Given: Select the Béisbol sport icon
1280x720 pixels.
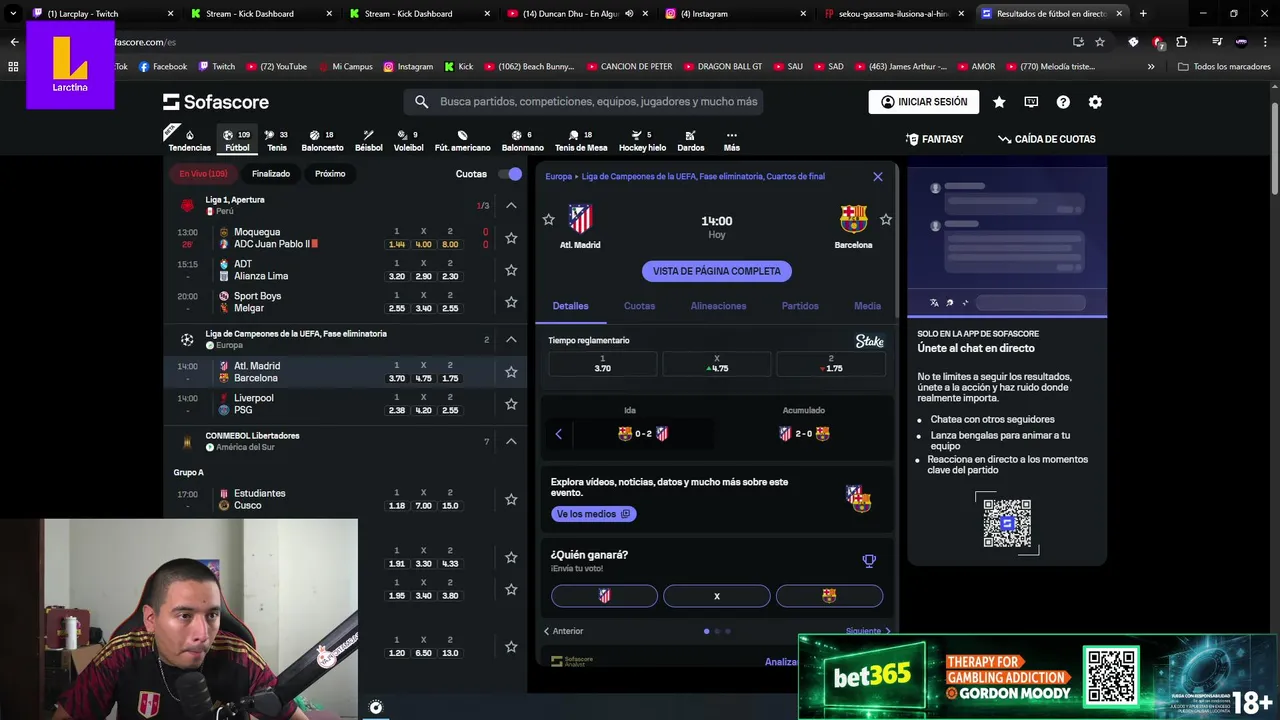Looking at the screenshot, I should (368, 140).
